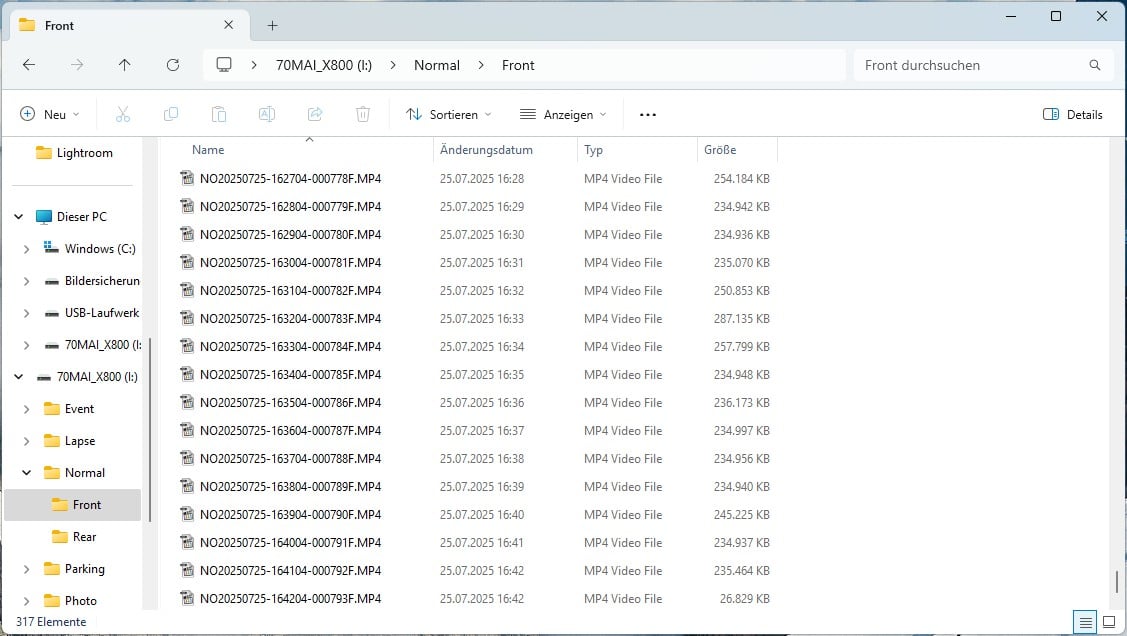Click Normal in the breadcrumb path
Image resolution: width=1127 pixels, height=636 pixels.
coord(437,65)
